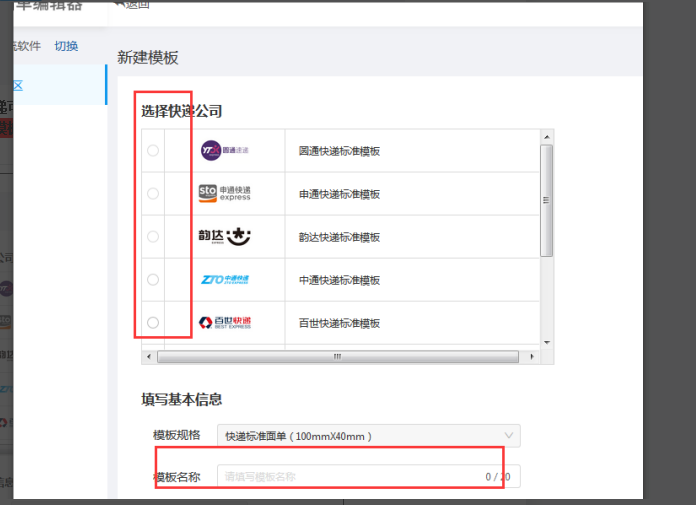This screenshot has height=505, width=696.
Task: Click the 模板规格 dropdown chevron arrow
Action: [509, 435]
